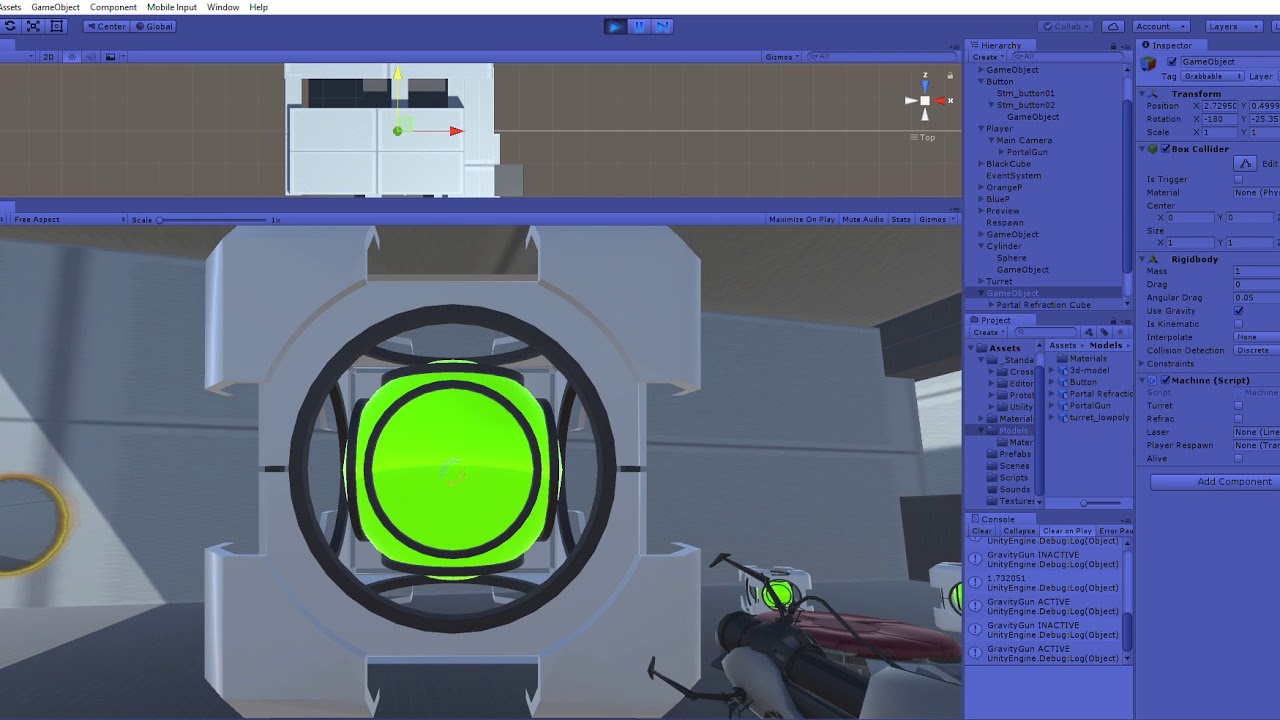Viewport: 1280px width, 720px height.
Task: Toggle the console Collapse button
Action: (1019, 531)
